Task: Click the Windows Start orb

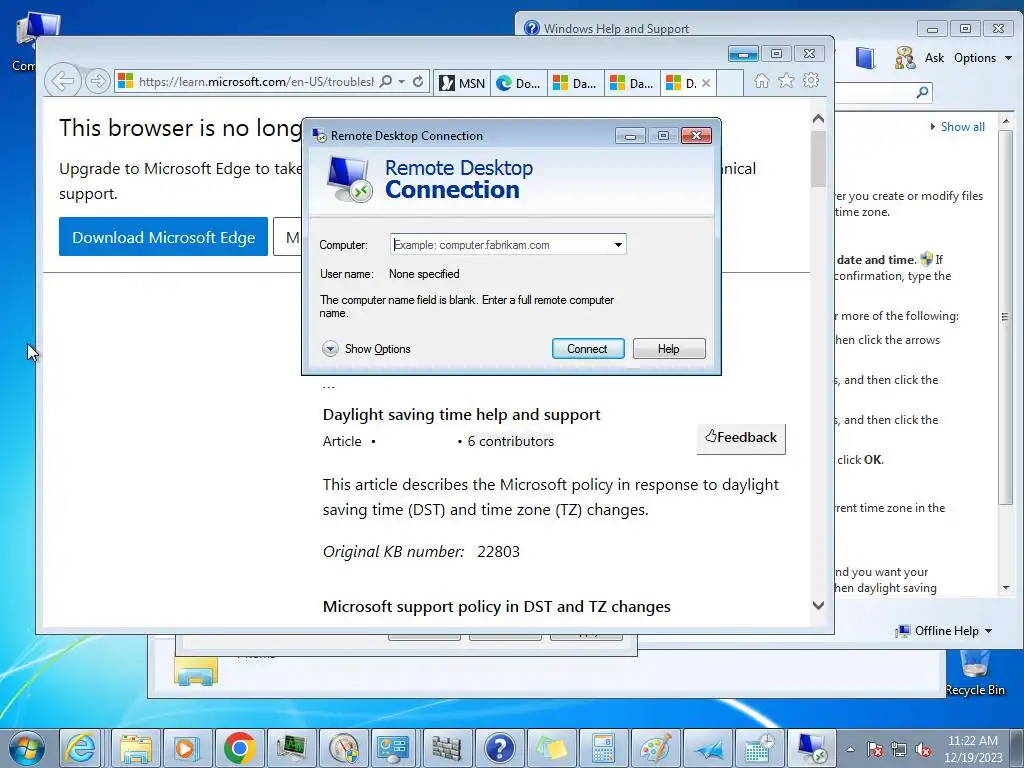Action: (x=27, y=748)
